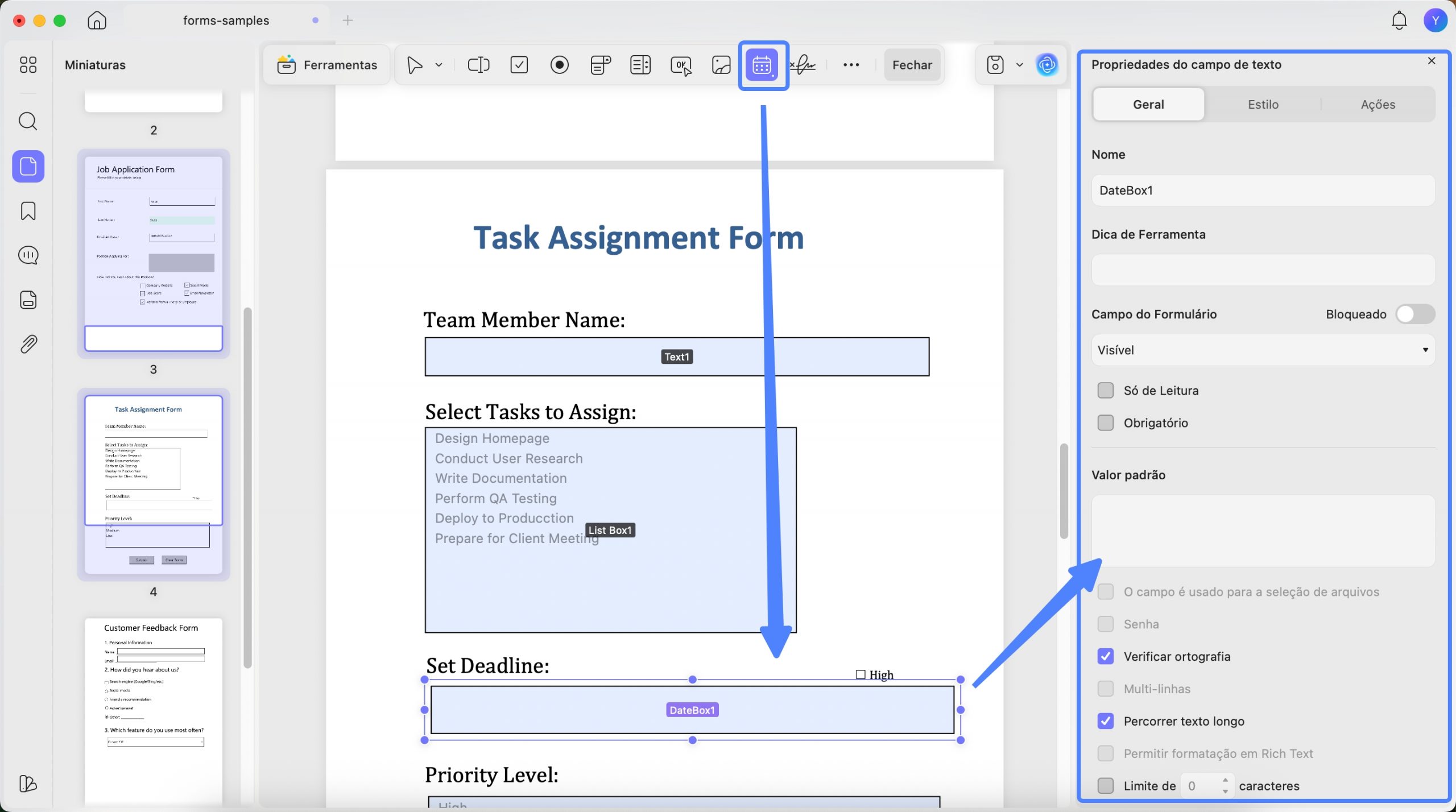The image size is (1456, 812).
Task: Close the text field properties panel
Action: tap(1432, 61)
